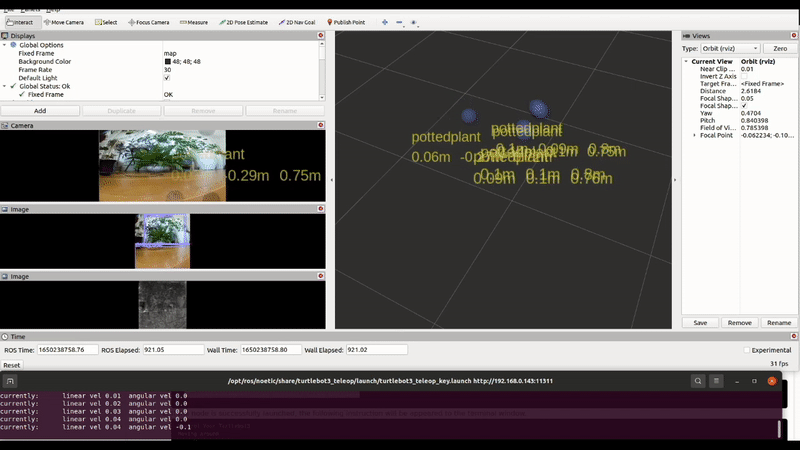Open the toolbar options gear icon
Screen dimensions: 800x450
414,22
